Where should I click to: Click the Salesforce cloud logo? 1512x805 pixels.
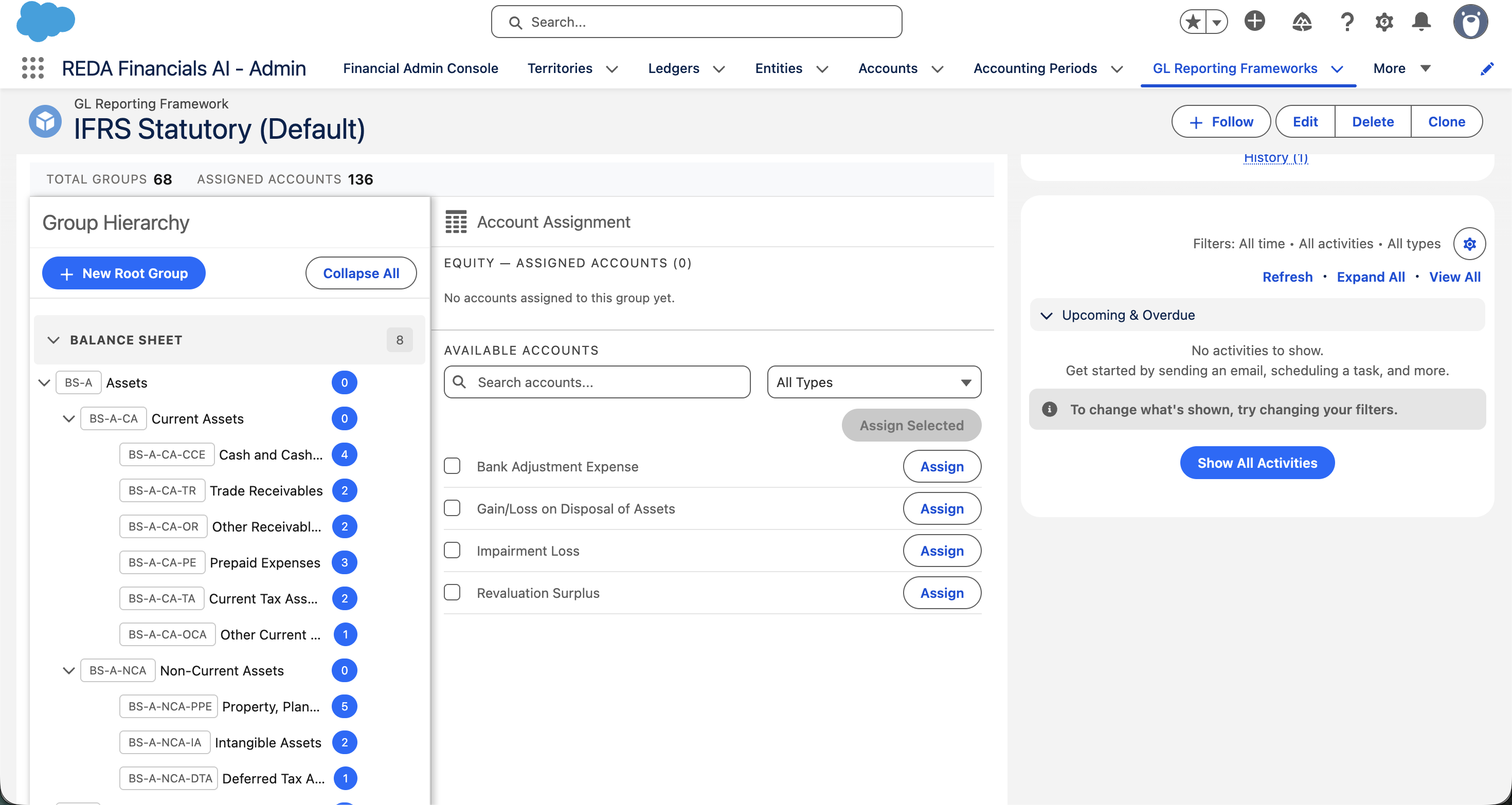point(46,22)
